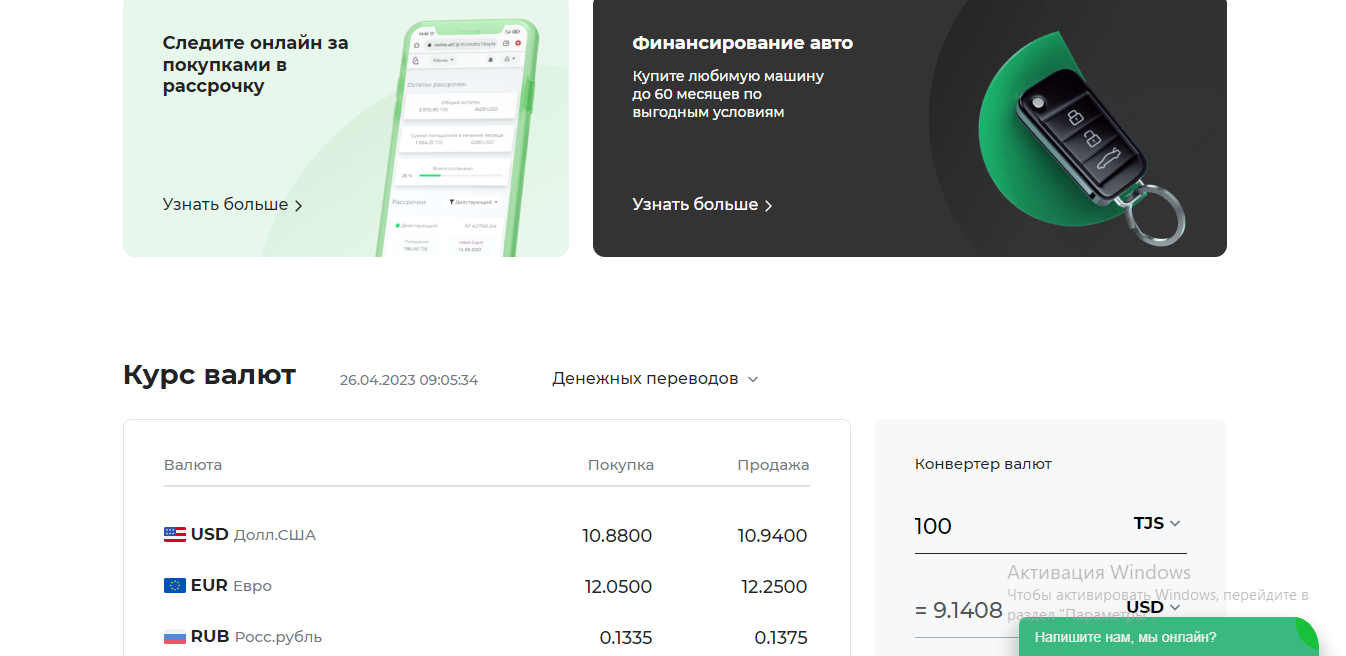Open the USD target currency dropdown

1153,607
